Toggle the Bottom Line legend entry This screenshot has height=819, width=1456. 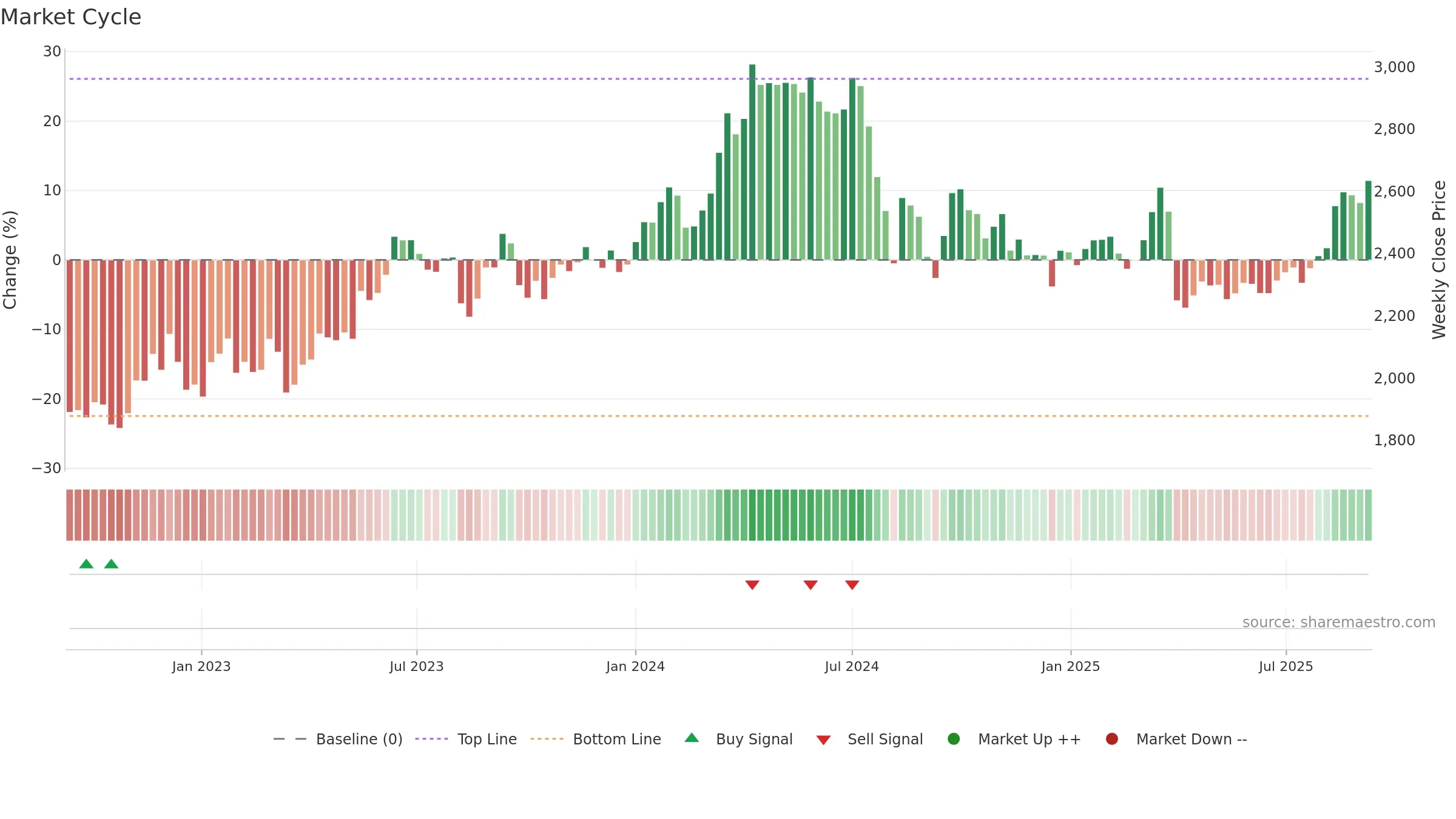click(x=595, y=739)
